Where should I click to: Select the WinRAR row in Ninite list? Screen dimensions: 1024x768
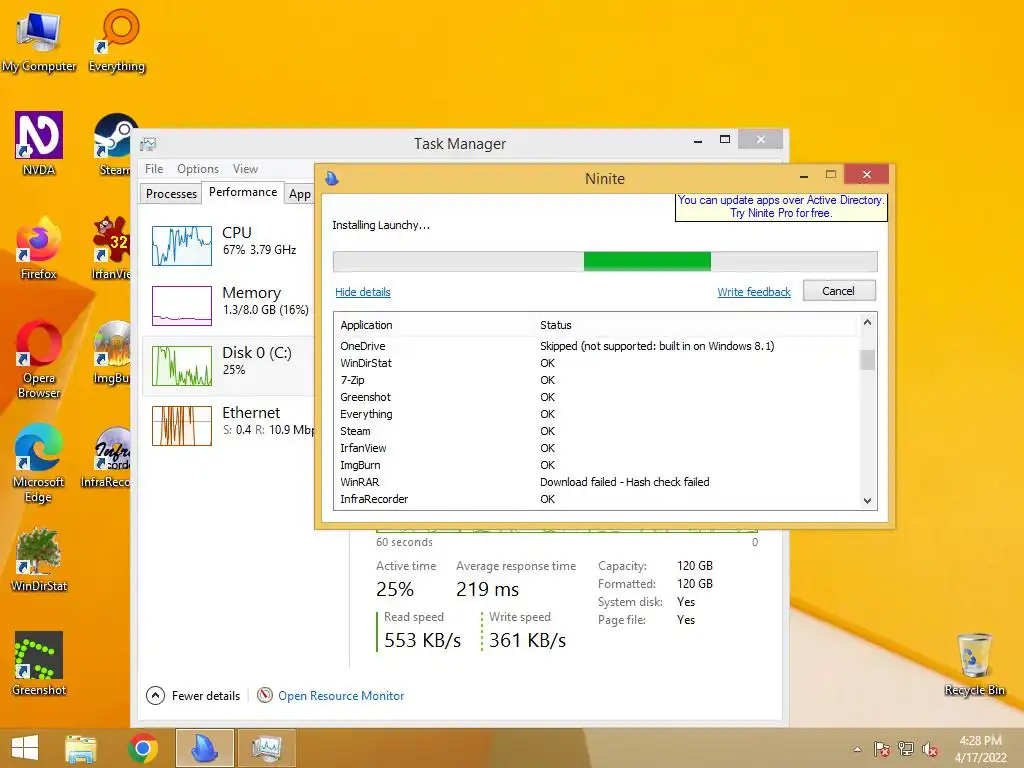pyautogui.click(x=597, y=482)
